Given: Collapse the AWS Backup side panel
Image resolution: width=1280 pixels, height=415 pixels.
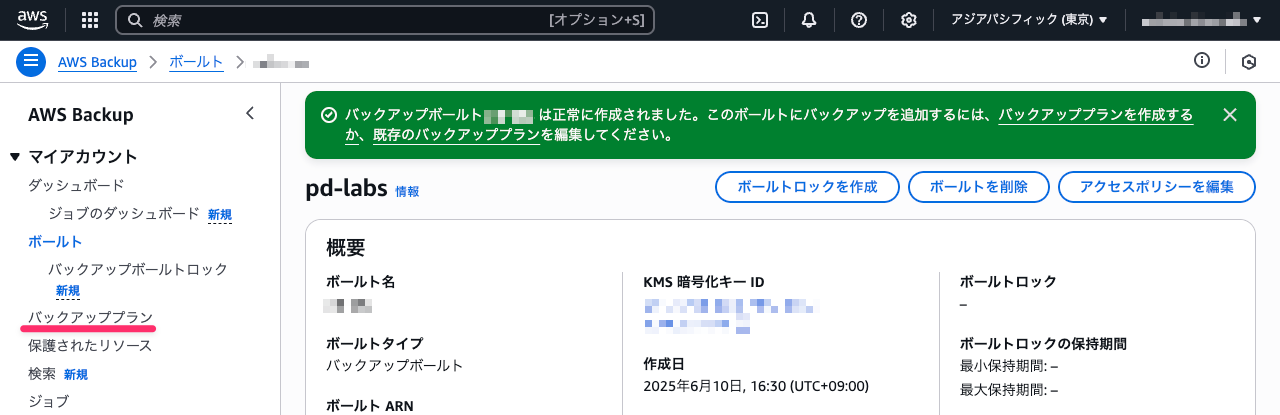Looking at the screenshot, I should (250, 114).
